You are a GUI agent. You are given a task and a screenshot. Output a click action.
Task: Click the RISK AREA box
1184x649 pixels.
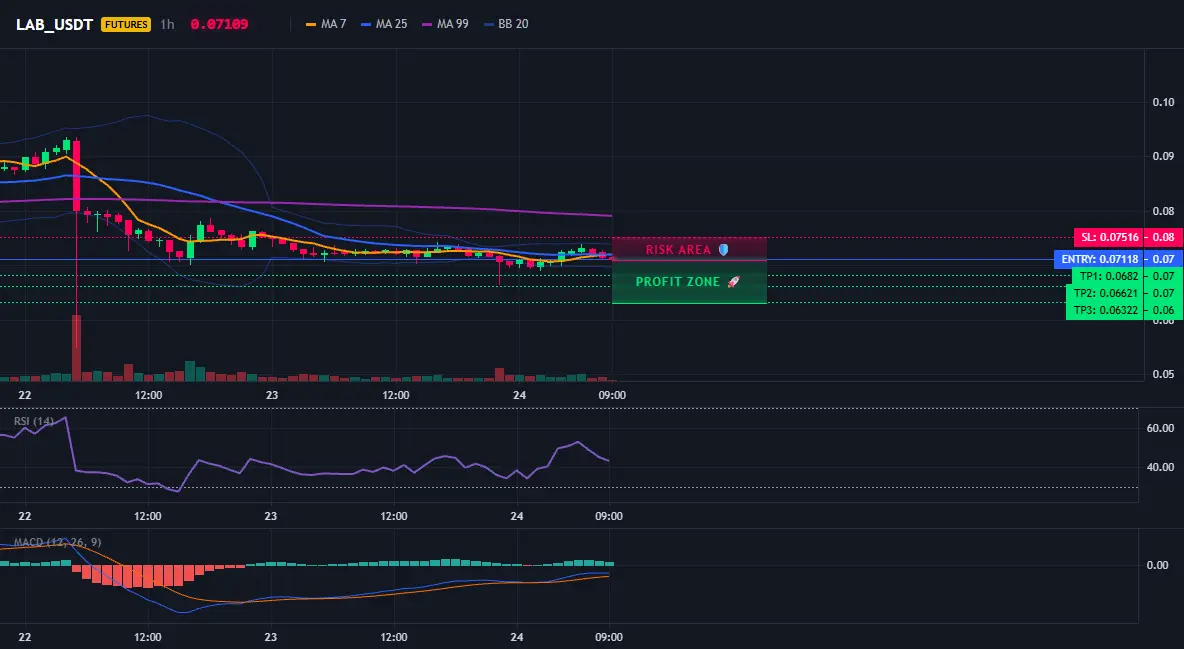coord(689,249)
